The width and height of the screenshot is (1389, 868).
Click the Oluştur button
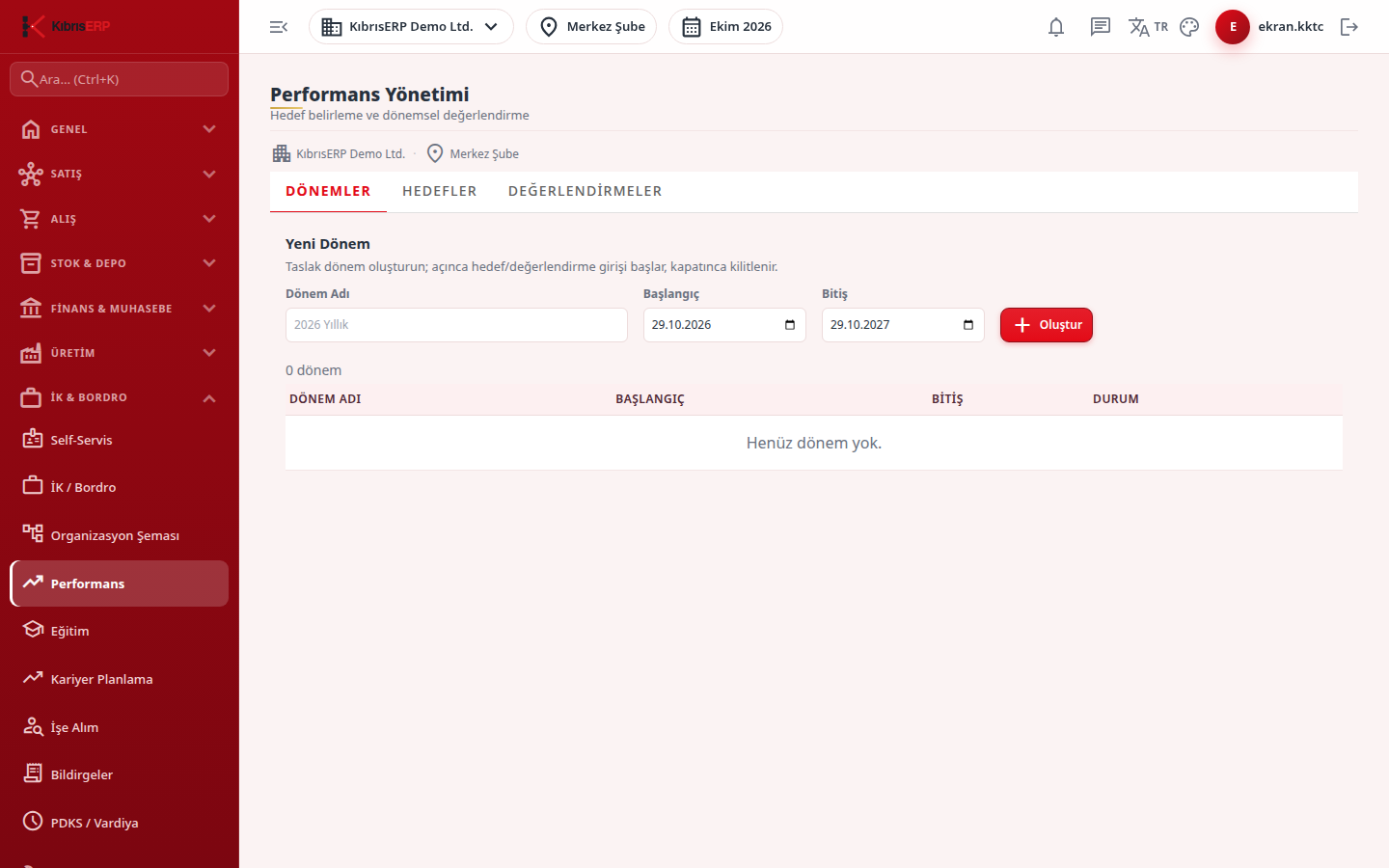tap(1047, 325)
